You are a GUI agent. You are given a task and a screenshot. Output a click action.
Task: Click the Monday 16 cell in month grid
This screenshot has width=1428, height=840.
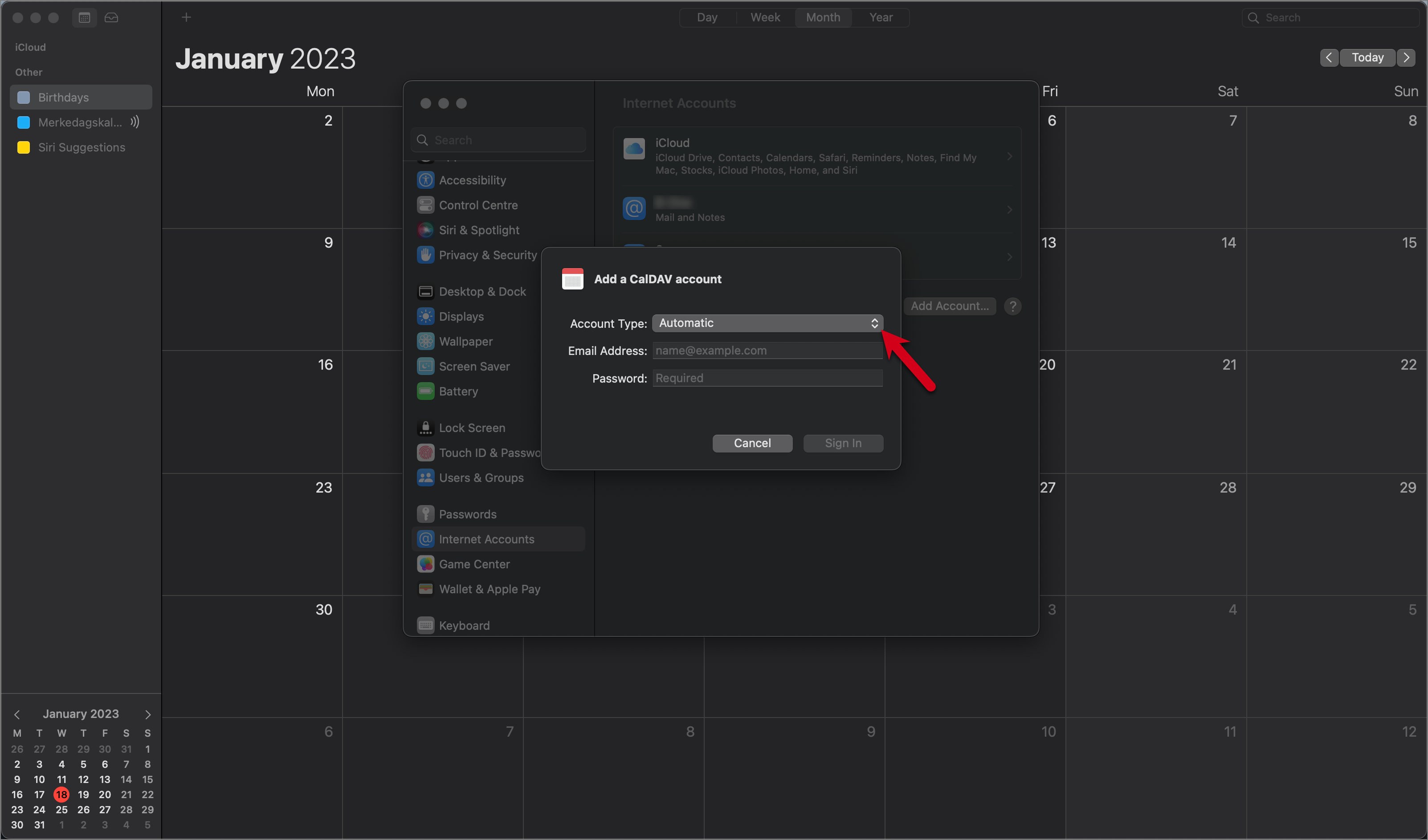coord(252,412)
